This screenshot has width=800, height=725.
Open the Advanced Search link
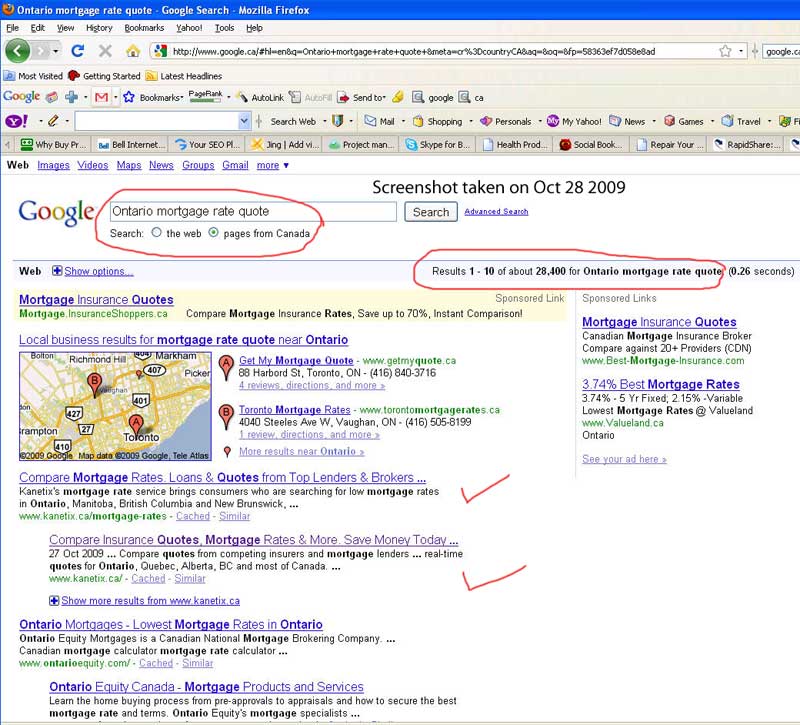pyautogui.click(x=496, y=212)
